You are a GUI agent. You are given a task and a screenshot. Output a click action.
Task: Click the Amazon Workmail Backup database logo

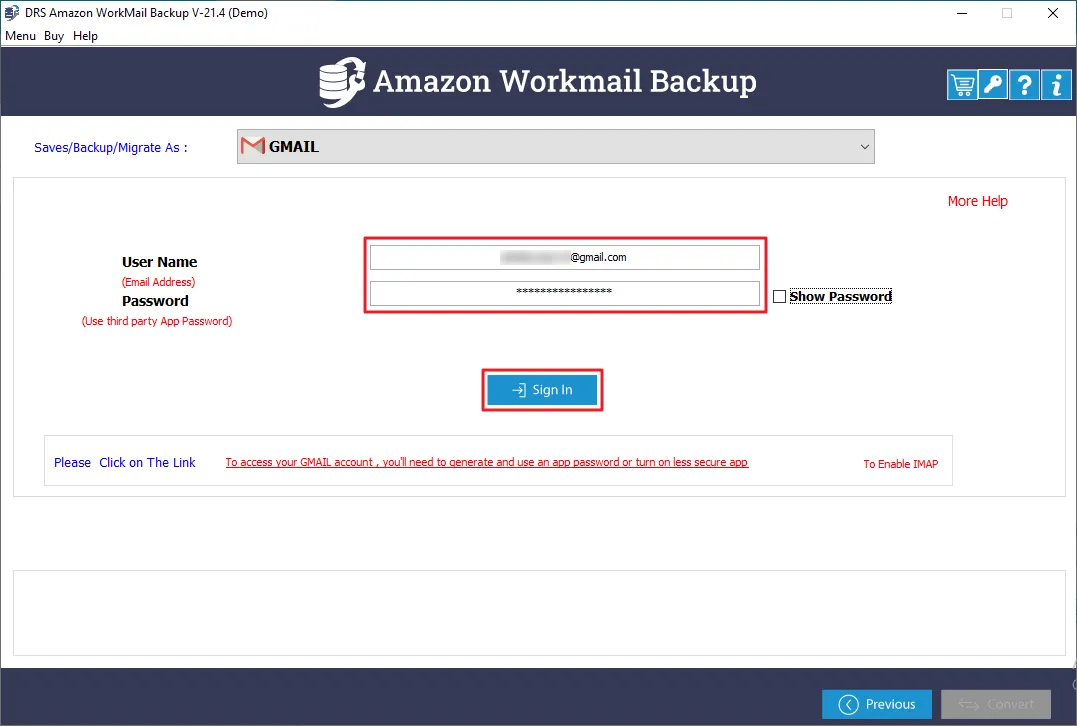(342, 82)
